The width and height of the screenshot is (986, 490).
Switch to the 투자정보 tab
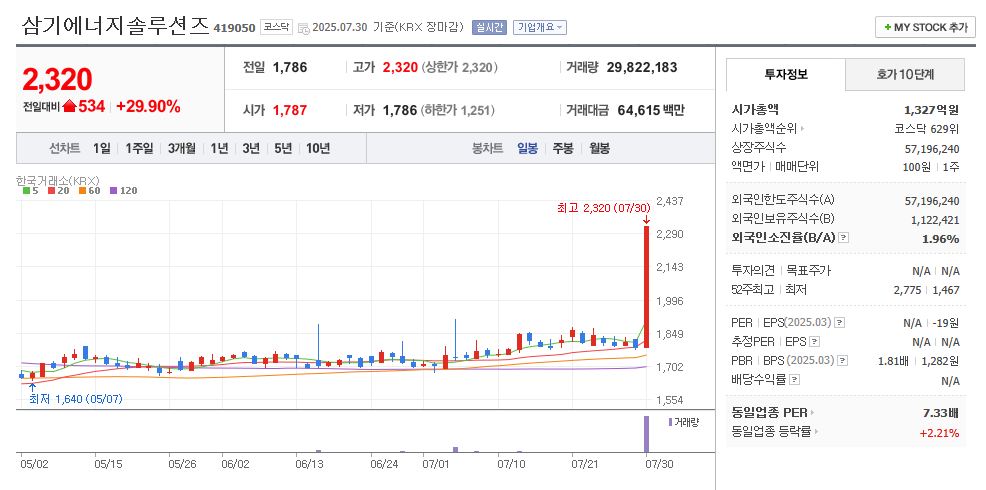(785, 74)
